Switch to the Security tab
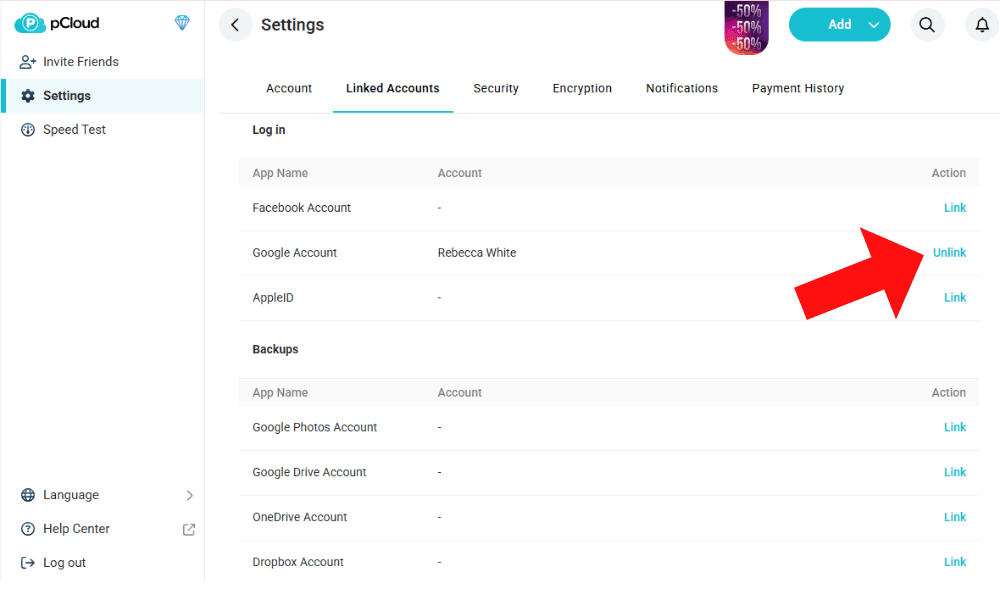The image size is (1000, 600). pyautogui.click(x=496, y=88)
